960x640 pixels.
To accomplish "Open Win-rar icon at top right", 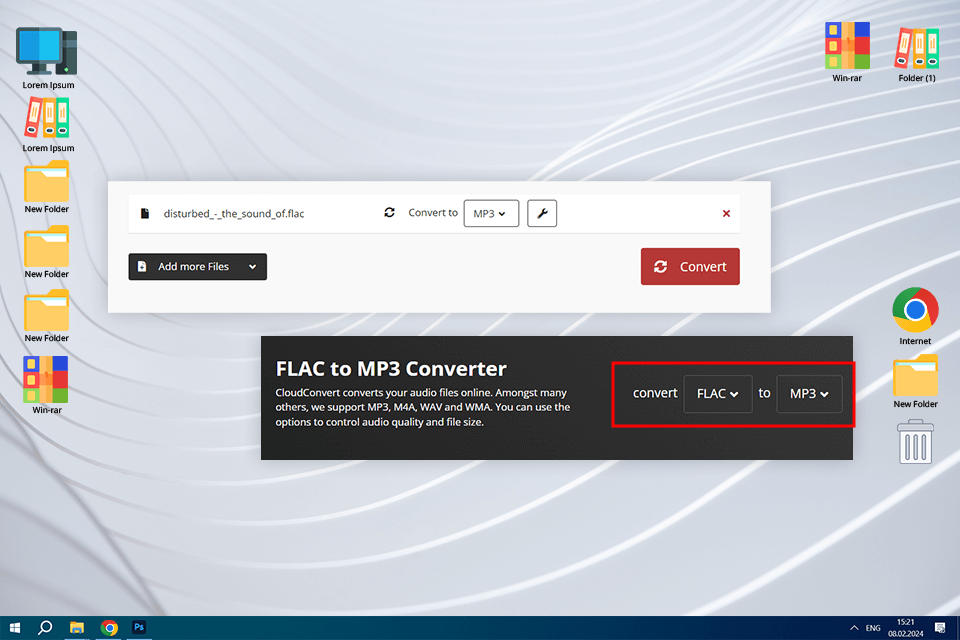I will [847, 52].
